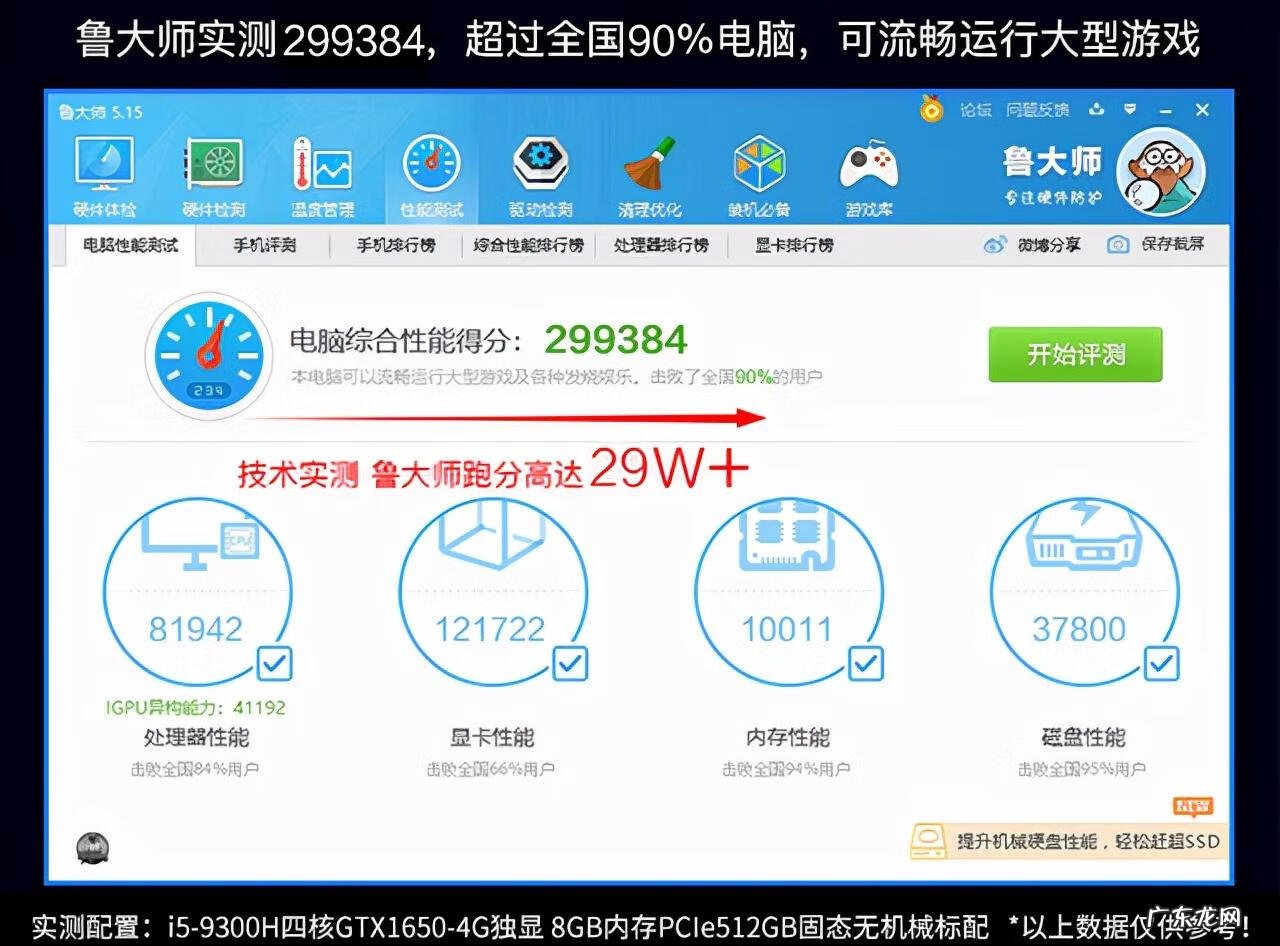
Task: Toggle the 显卡性能 test checkbox
Action: 570,662
